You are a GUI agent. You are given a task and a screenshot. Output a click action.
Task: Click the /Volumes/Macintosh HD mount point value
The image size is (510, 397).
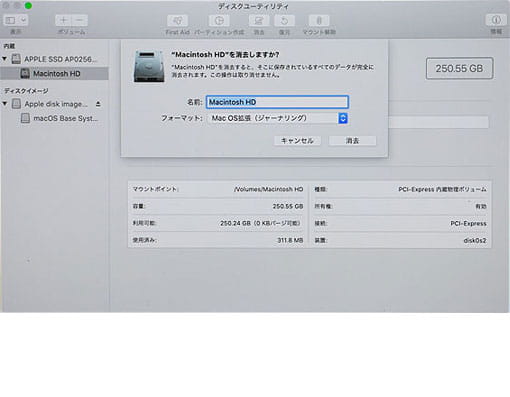[269, 189]
